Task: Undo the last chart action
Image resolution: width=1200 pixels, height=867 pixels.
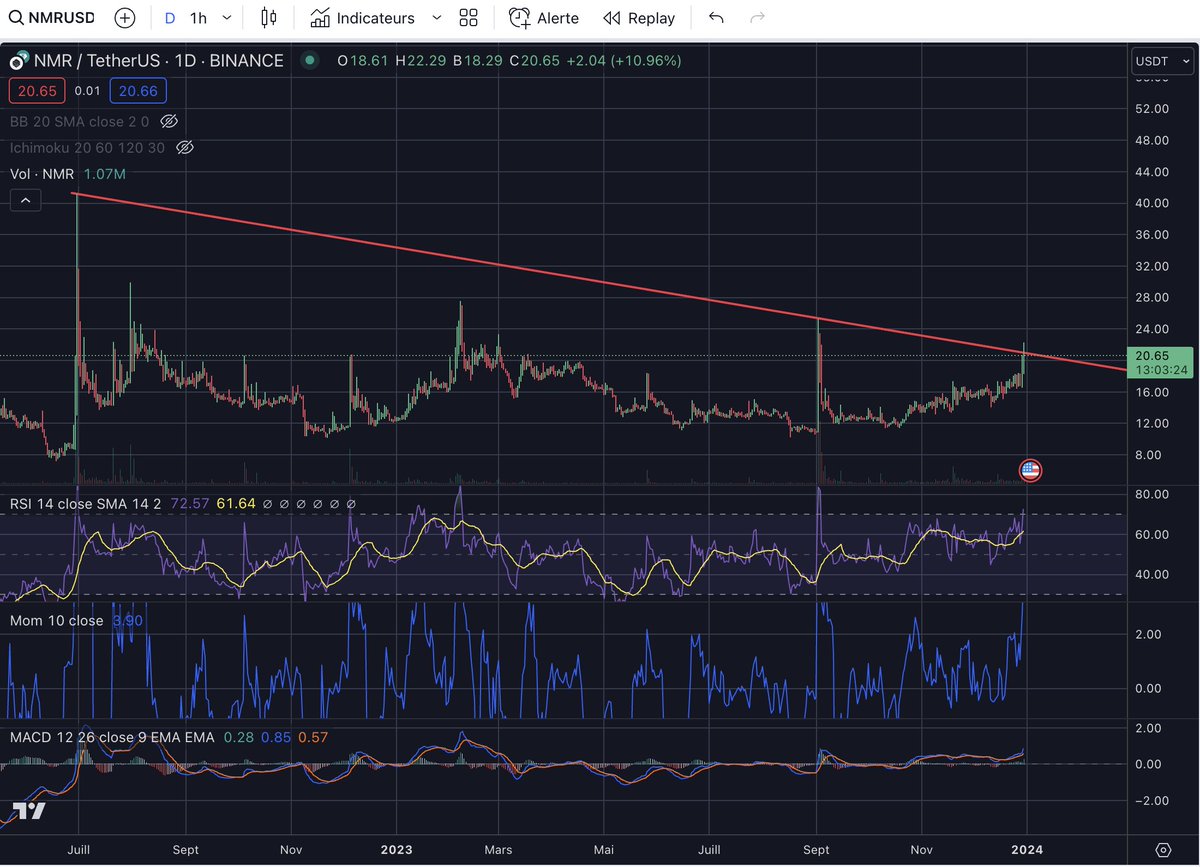Action: pos(716,18)
